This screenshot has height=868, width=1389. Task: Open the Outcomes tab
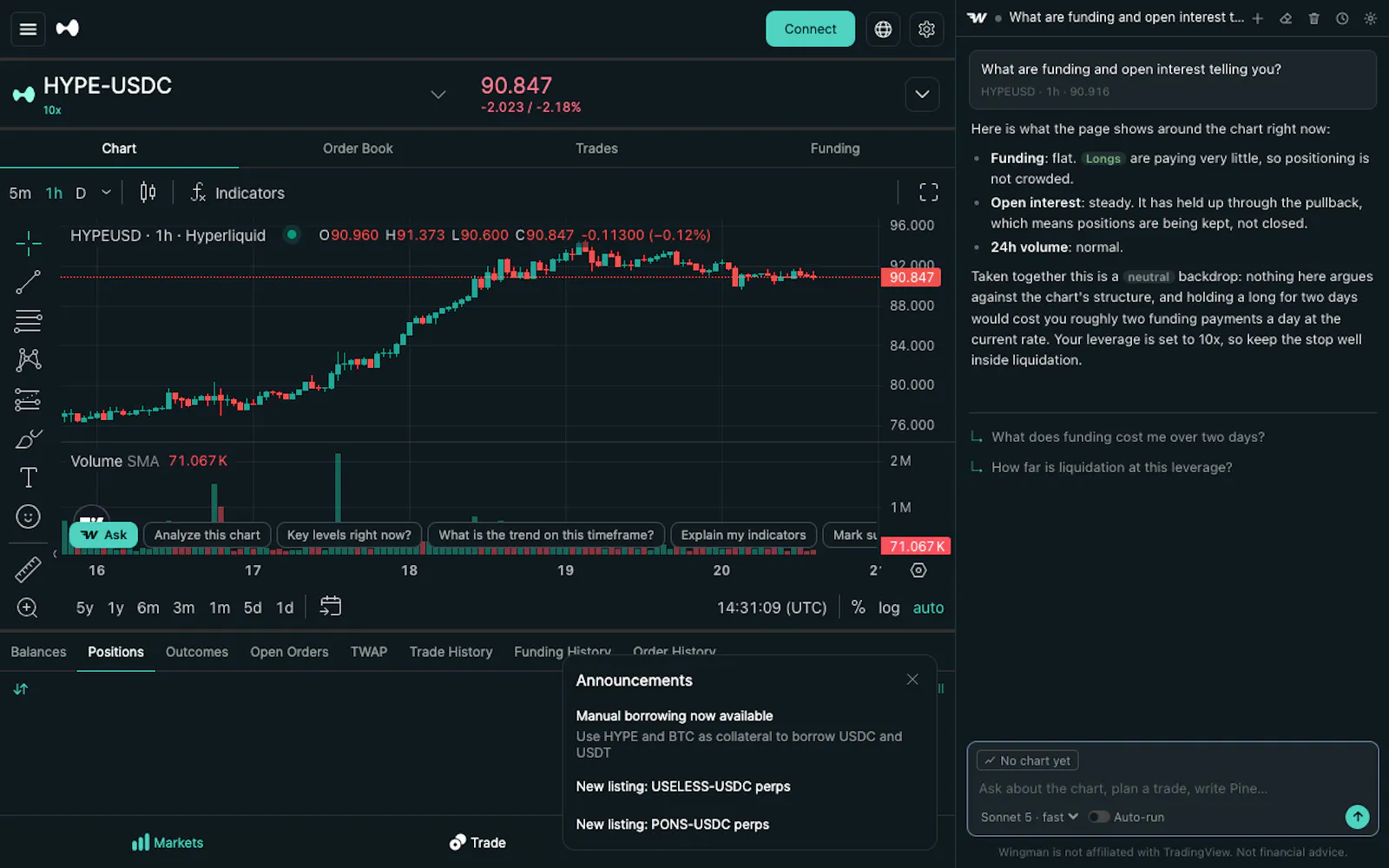[197, 652]
